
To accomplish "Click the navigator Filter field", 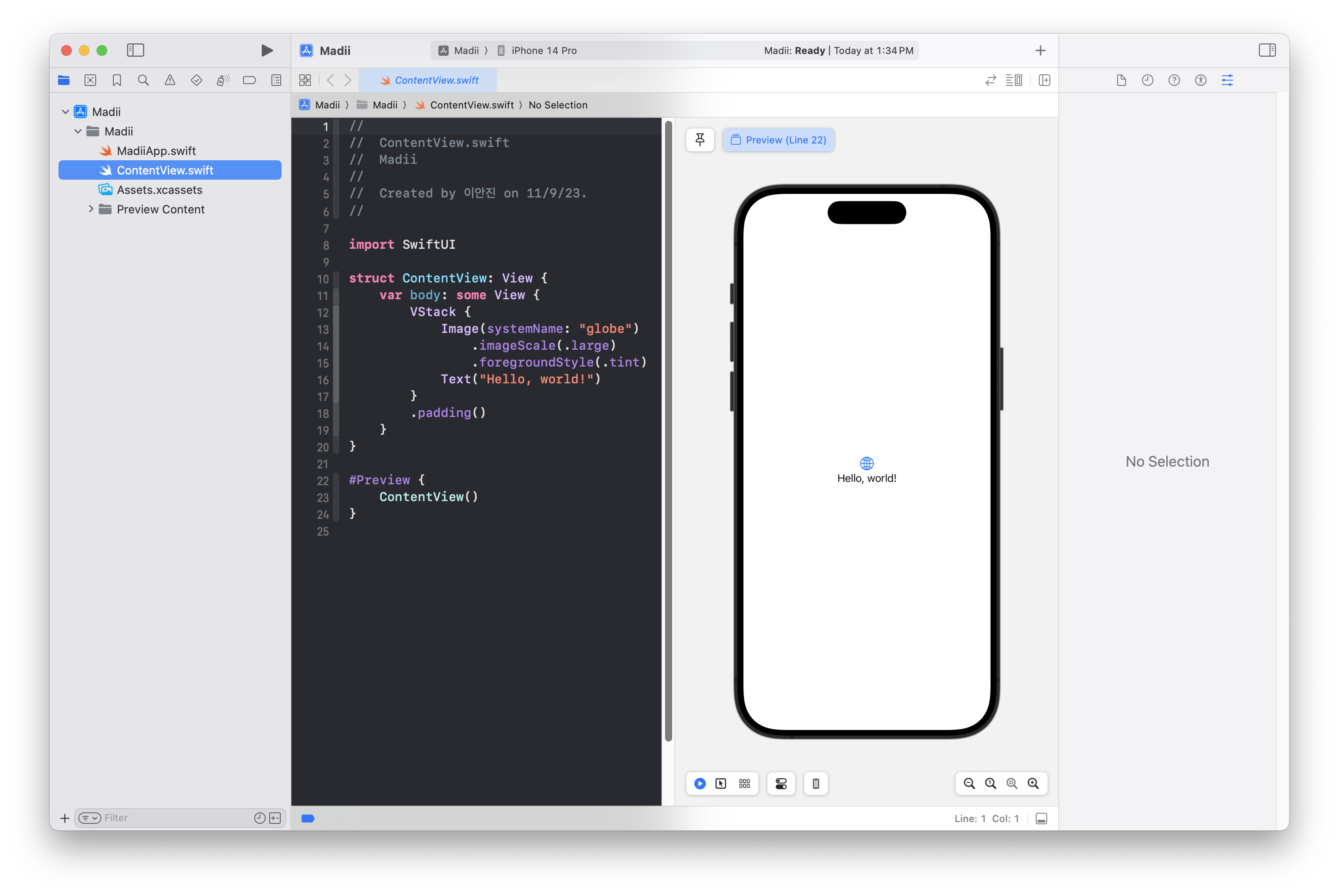I will click(x=171, y=818).
